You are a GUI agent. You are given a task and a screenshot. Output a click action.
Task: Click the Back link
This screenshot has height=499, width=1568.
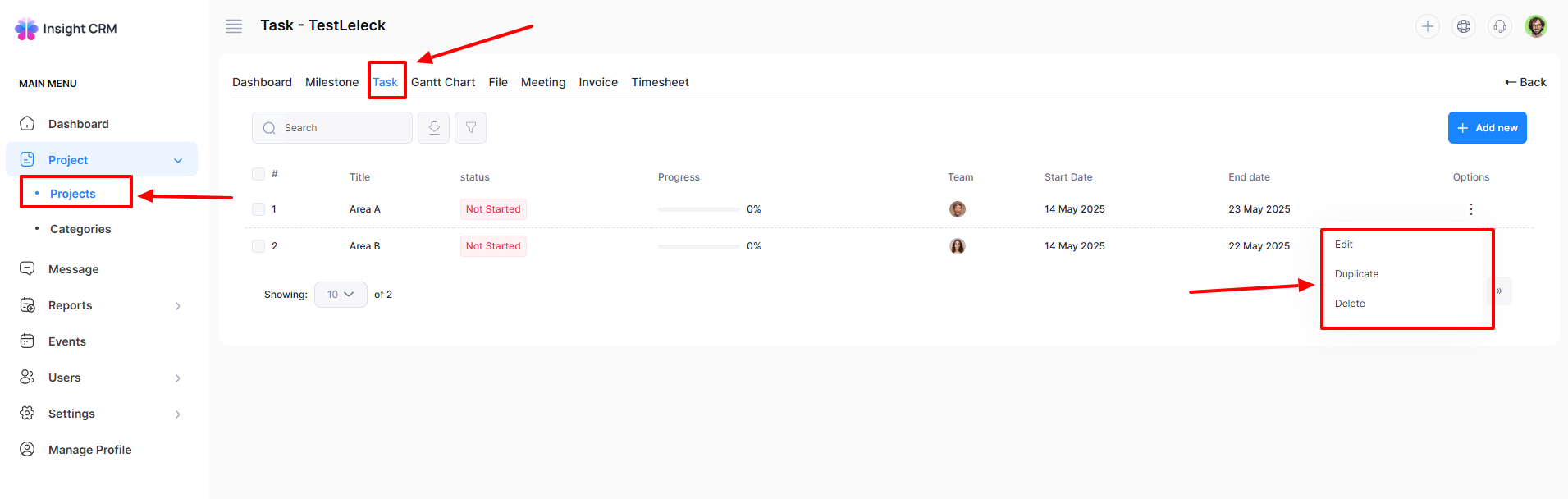coord(1525,82)
